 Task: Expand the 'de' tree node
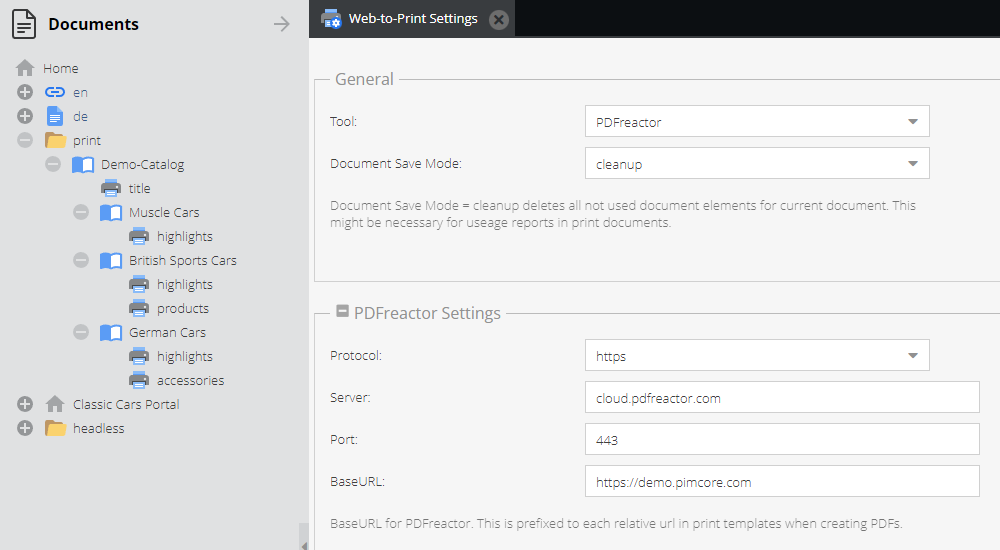coord(25,116)
